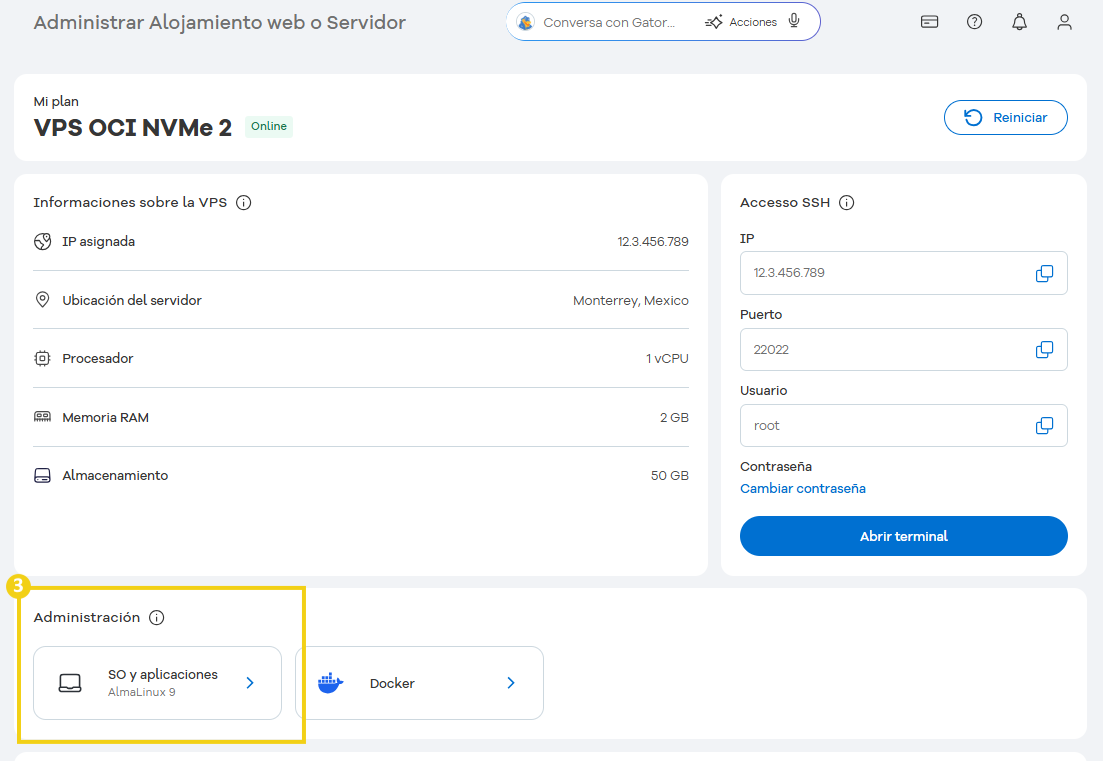Copy the SSH port 22022
Image resolution: width=1103 pixels, height=761 pixels.
[1044, 349]
